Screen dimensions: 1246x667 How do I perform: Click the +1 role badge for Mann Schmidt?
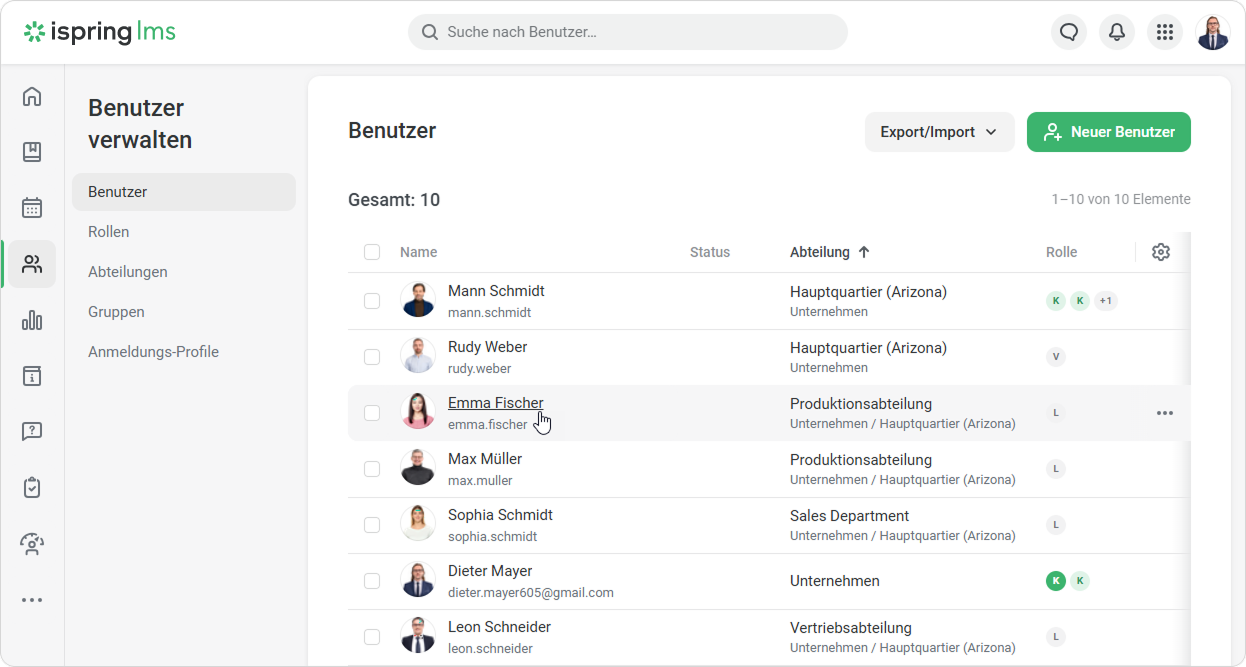coord(1105,301)
